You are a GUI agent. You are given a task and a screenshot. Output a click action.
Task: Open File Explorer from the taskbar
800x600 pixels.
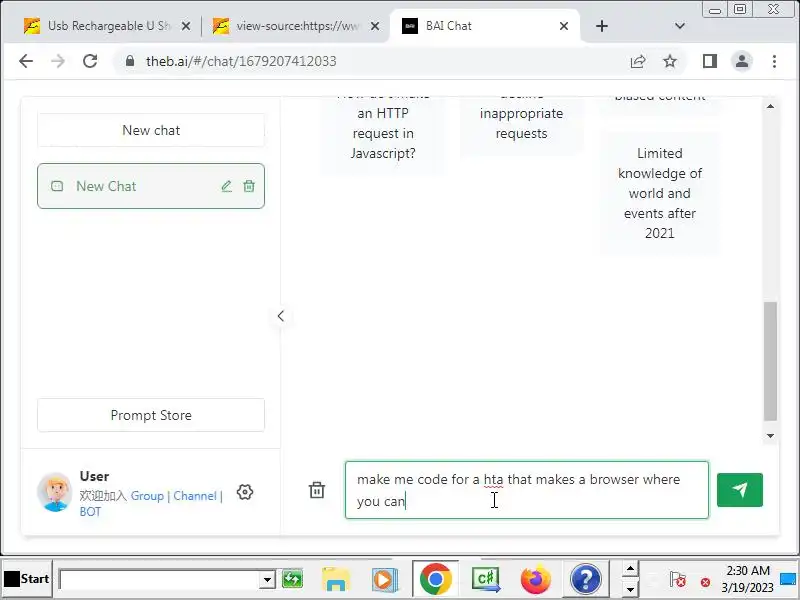[335, 580]
